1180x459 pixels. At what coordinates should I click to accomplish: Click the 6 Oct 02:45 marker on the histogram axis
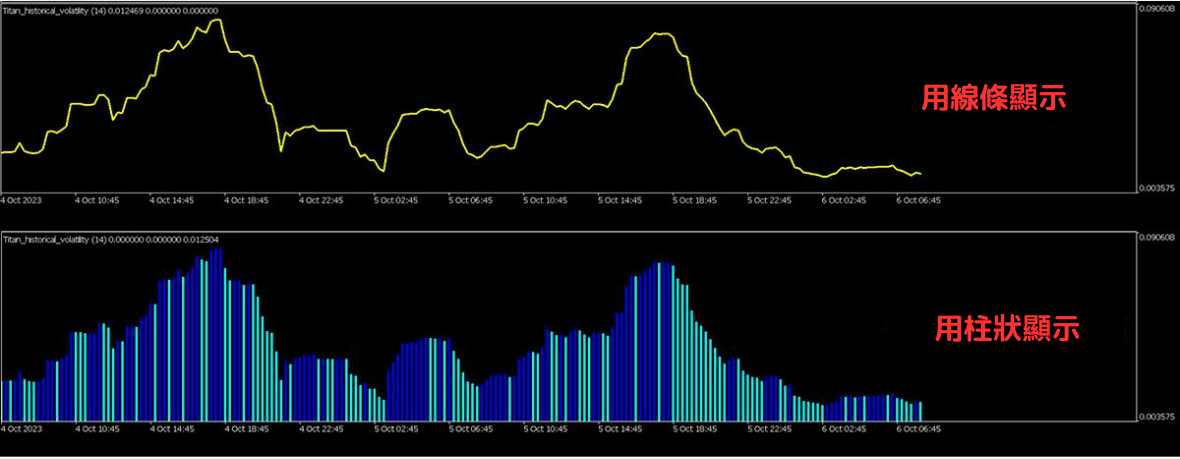coord(845,429)
